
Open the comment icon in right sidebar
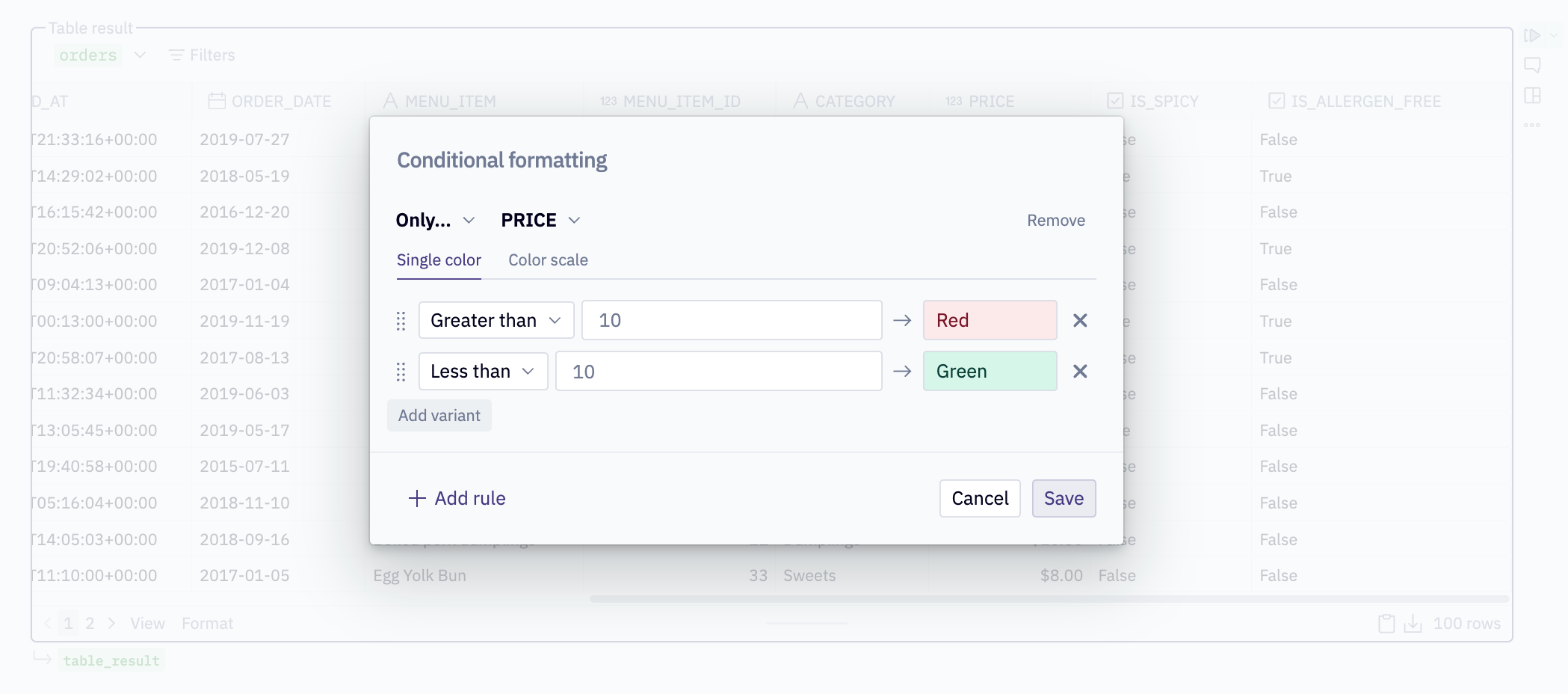[1532, 65]
